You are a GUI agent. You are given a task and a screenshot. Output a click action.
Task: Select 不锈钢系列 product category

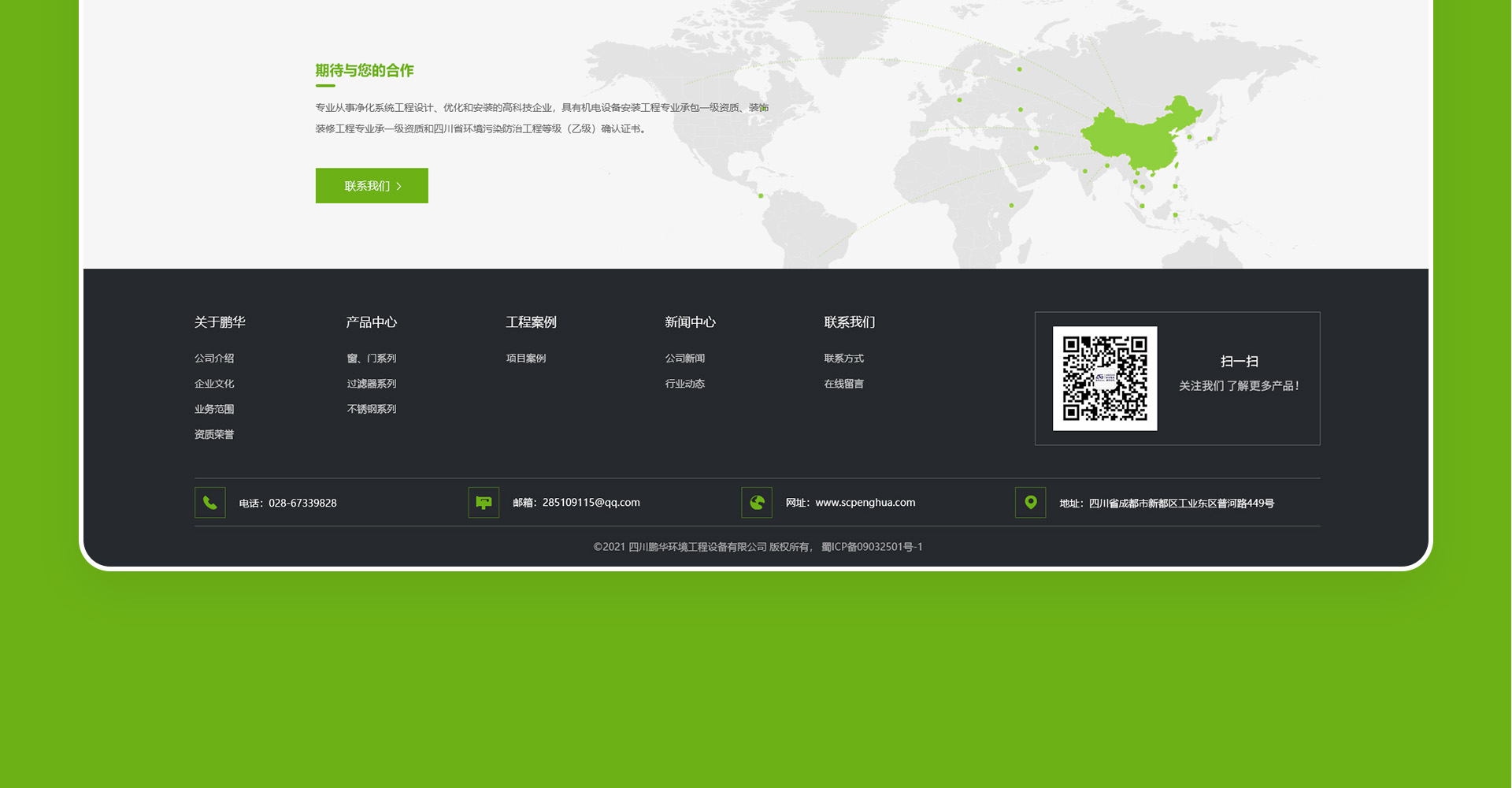[372, 409]
